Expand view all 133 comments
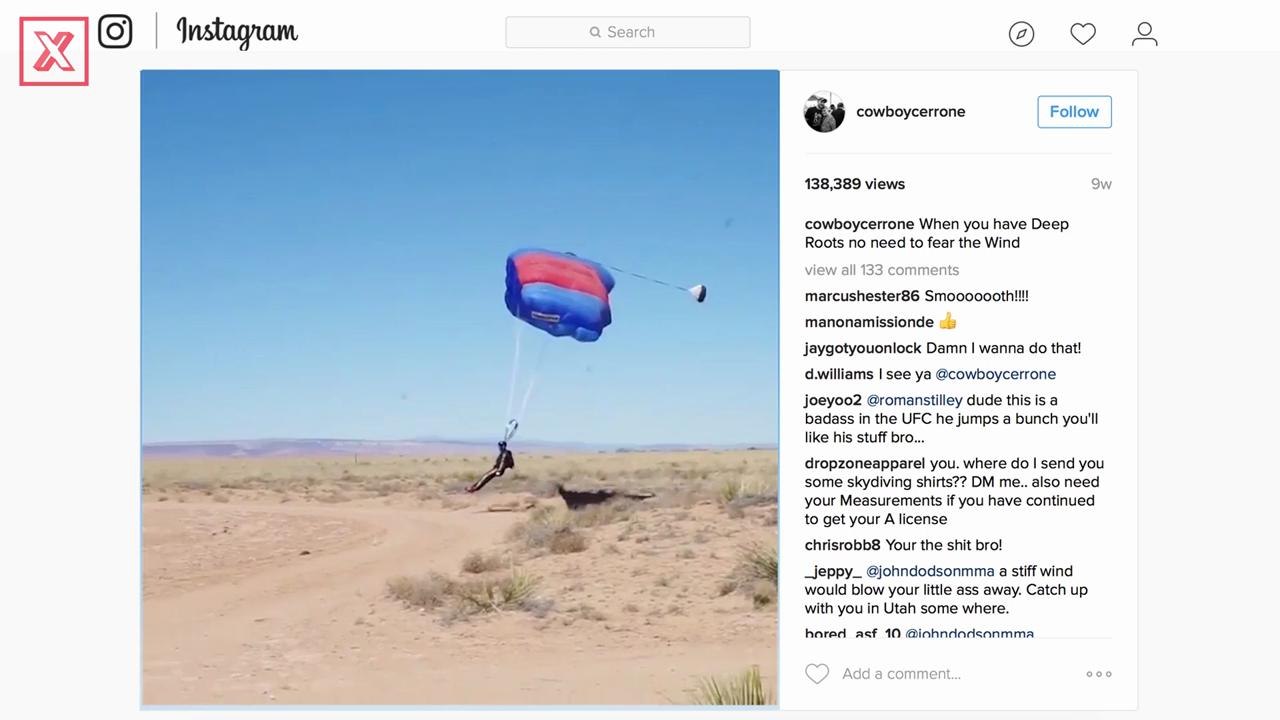The image size is (1280, 720). point(881,270)
